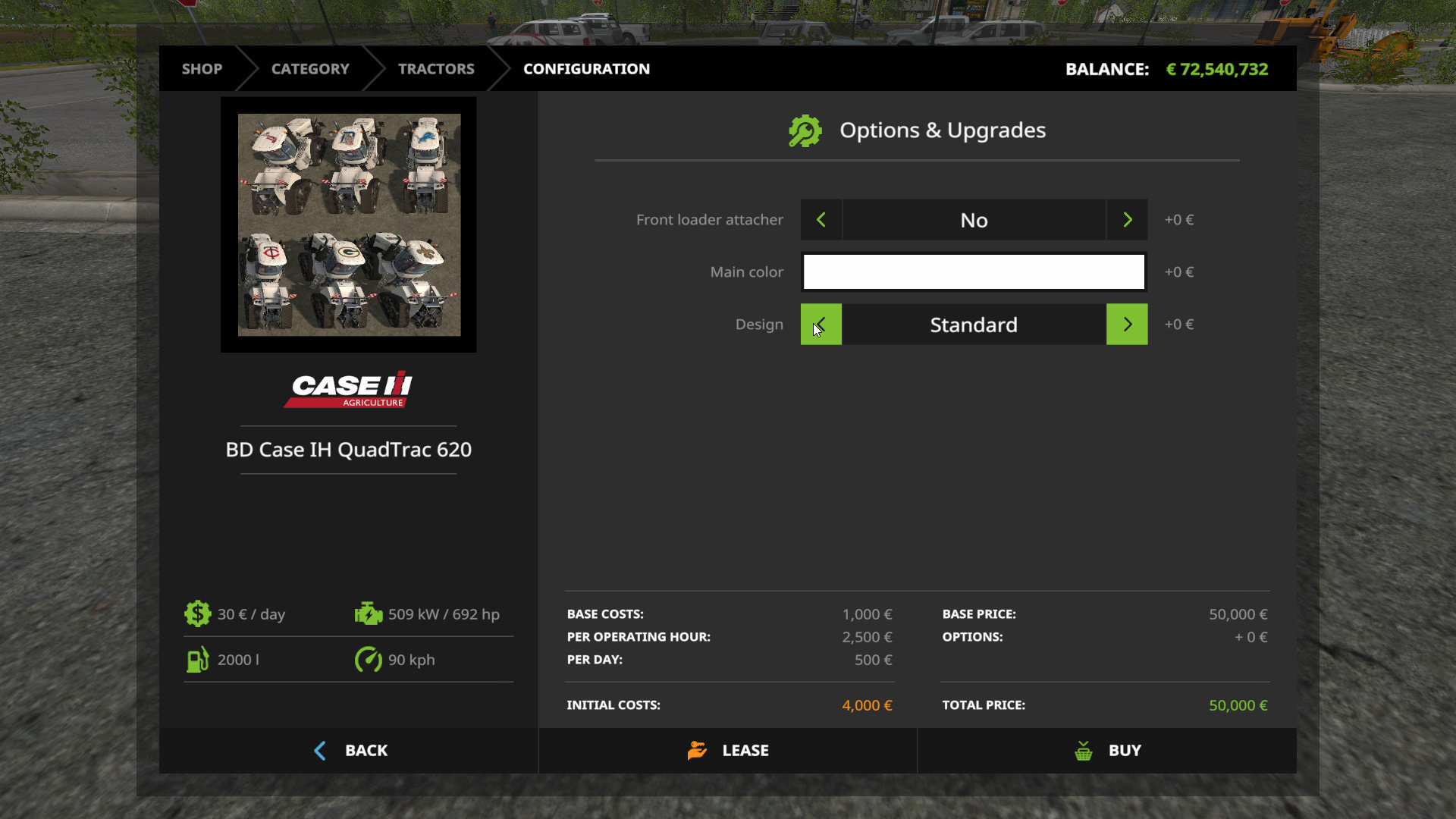Select previous front loader attacher option

(x=821, y=220)
